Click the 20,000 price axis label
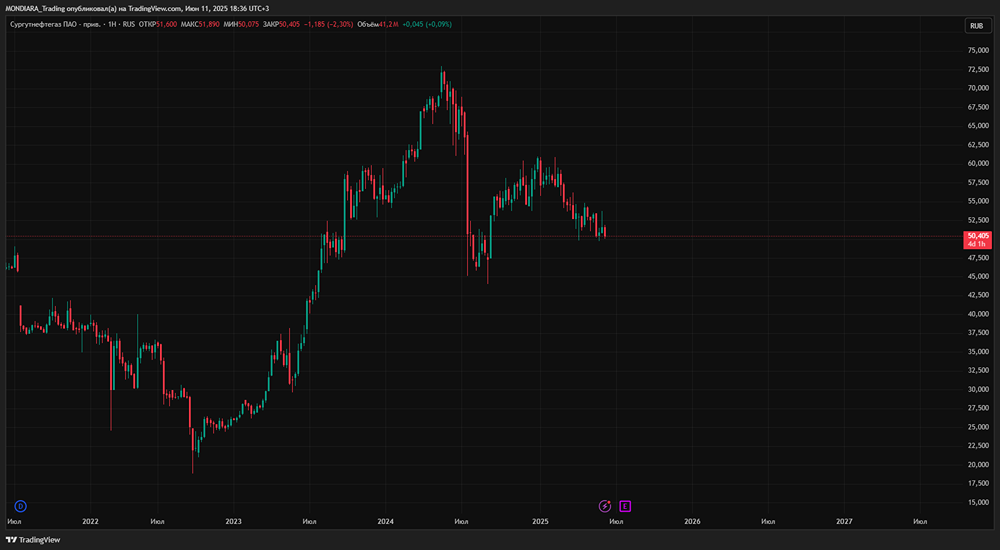This screenshot has height=550, width=1000. [x=978, y=465]
